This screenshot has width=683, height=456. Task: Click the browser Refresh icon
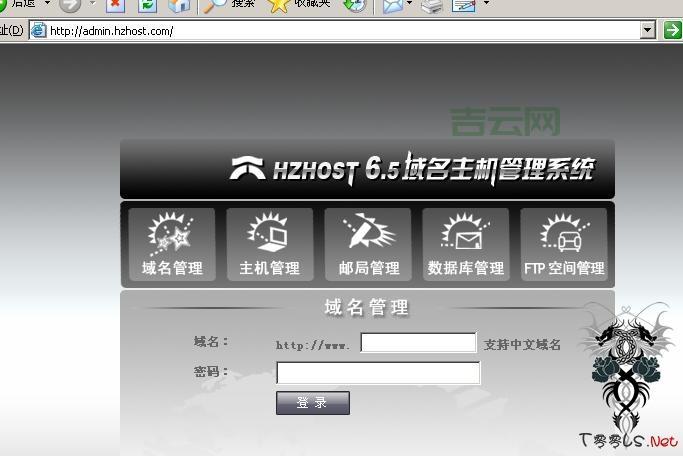point(147,5)
